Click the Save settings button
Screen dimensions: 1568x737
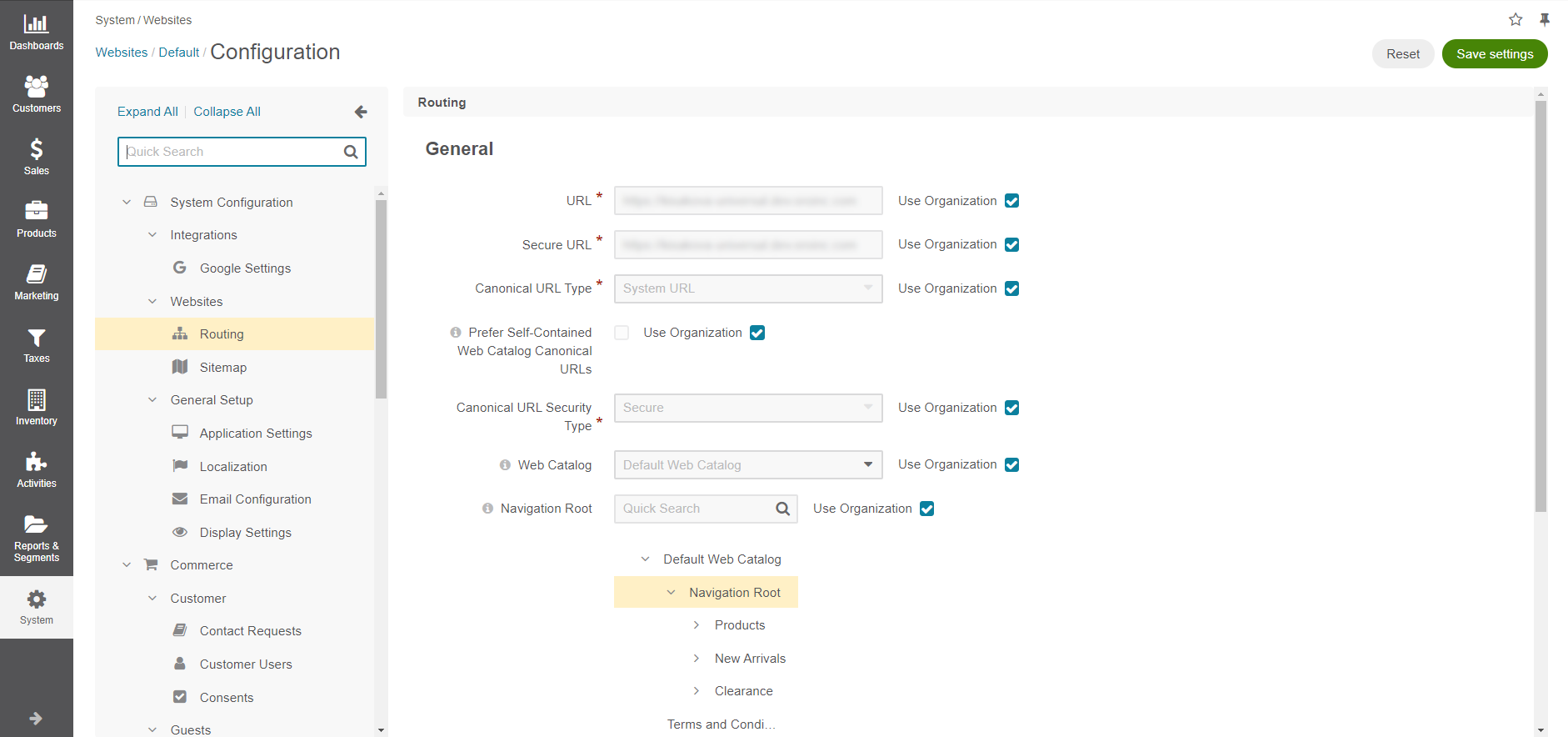(x=1494, y=54)
